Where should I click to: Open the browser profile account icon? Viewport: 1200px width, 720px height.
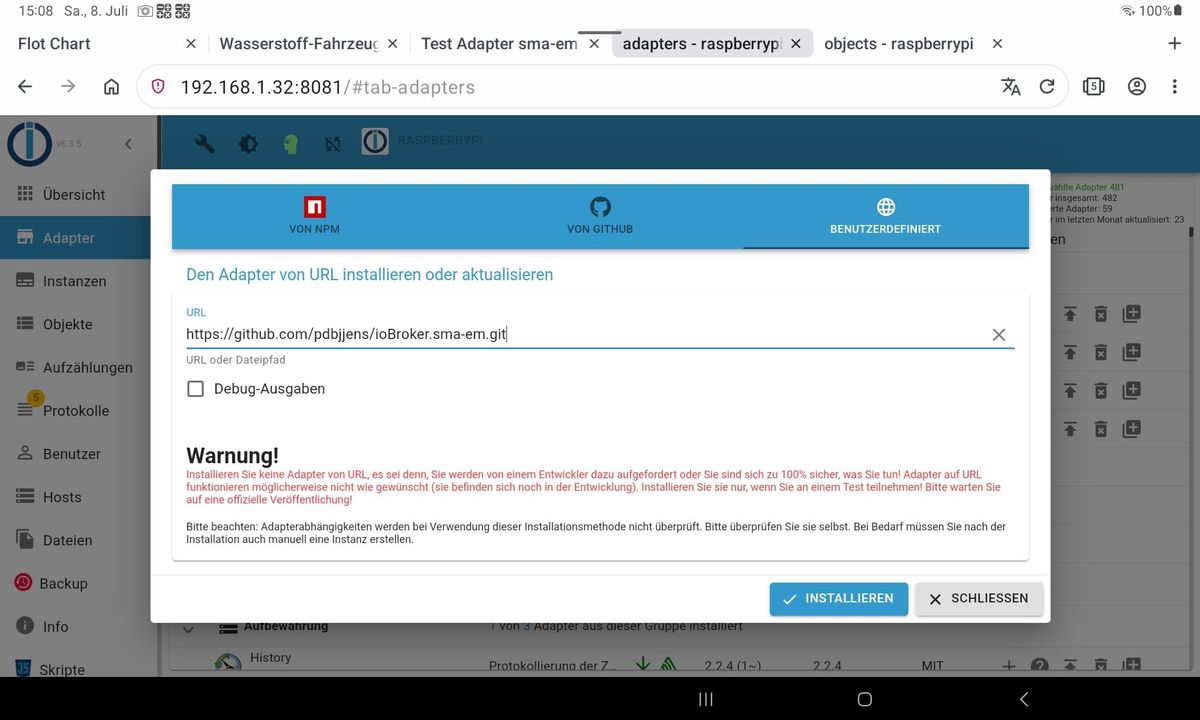pos(1137,87)
